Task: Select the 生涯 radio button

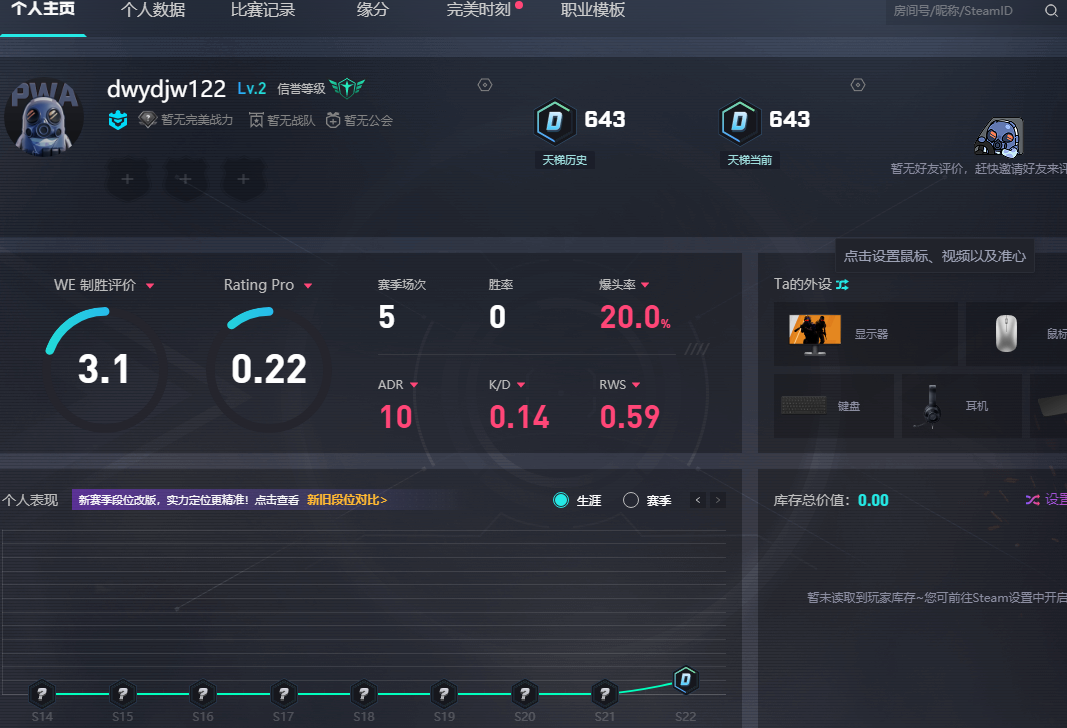Action: (561, 500)
